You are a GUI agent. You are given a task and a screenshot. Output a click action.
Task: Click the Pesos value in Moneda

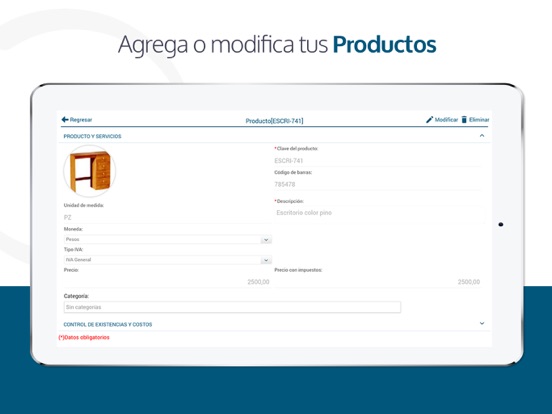coord(73,239)
